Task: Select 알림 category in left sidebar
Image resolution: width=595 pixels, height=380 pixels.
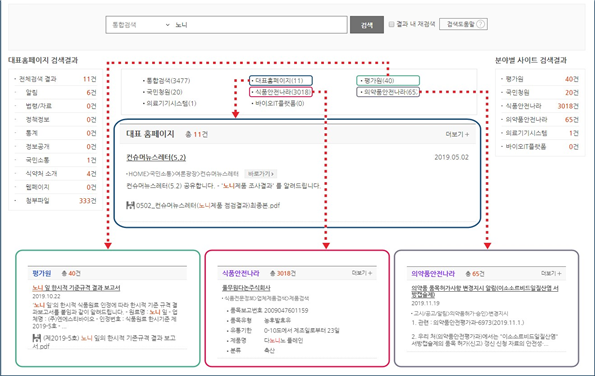Action: coord(55,93)
